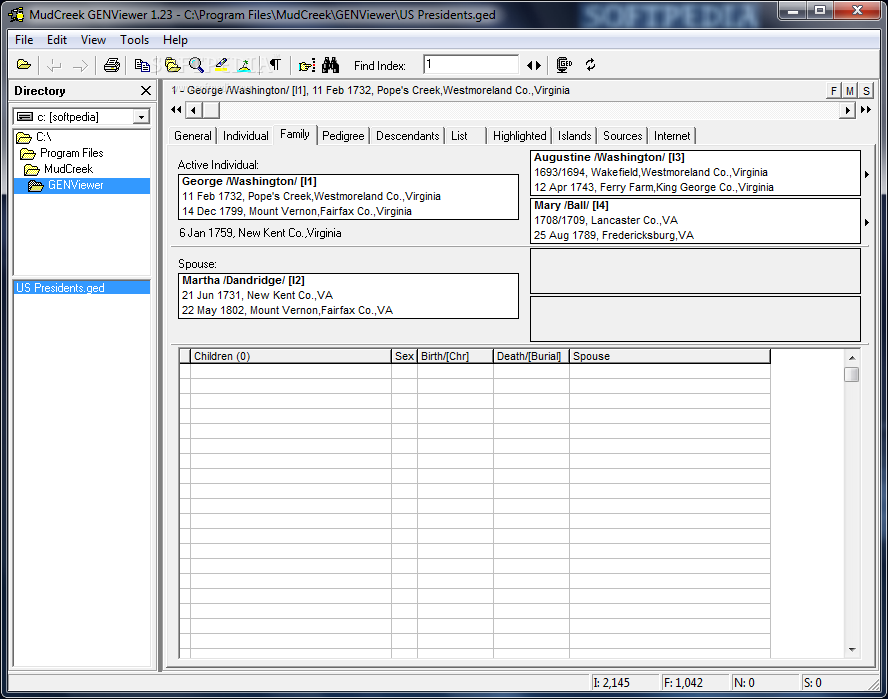Click the record navigation slider thumb
Image resolution: width=888 pixels, height=699 pixels.
[x=211, y=110]
